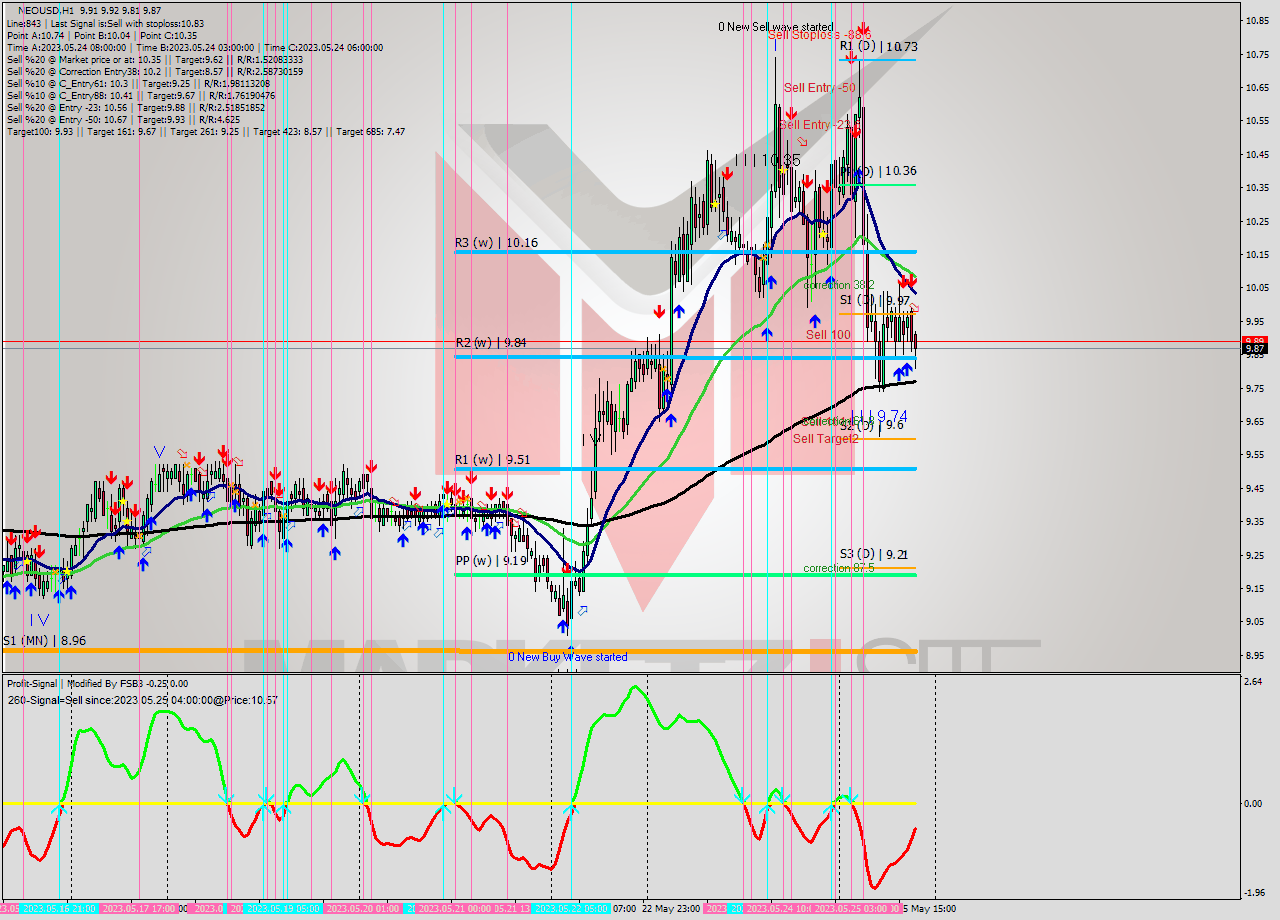
Task: Click the blue 'V' wave label
Action: (x=159, y=452)
